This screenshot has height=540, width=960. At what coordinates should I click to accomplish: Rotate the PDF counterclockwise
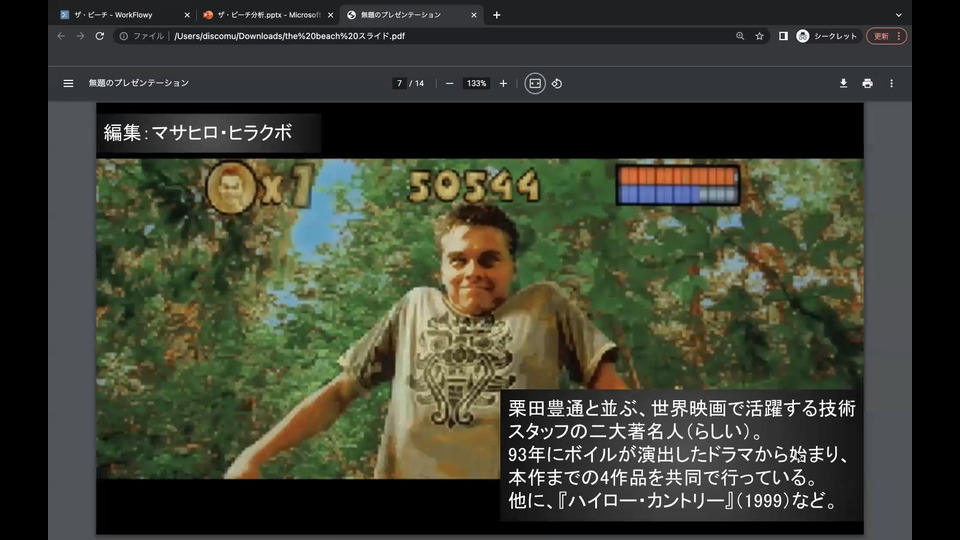tap(557, 83)
